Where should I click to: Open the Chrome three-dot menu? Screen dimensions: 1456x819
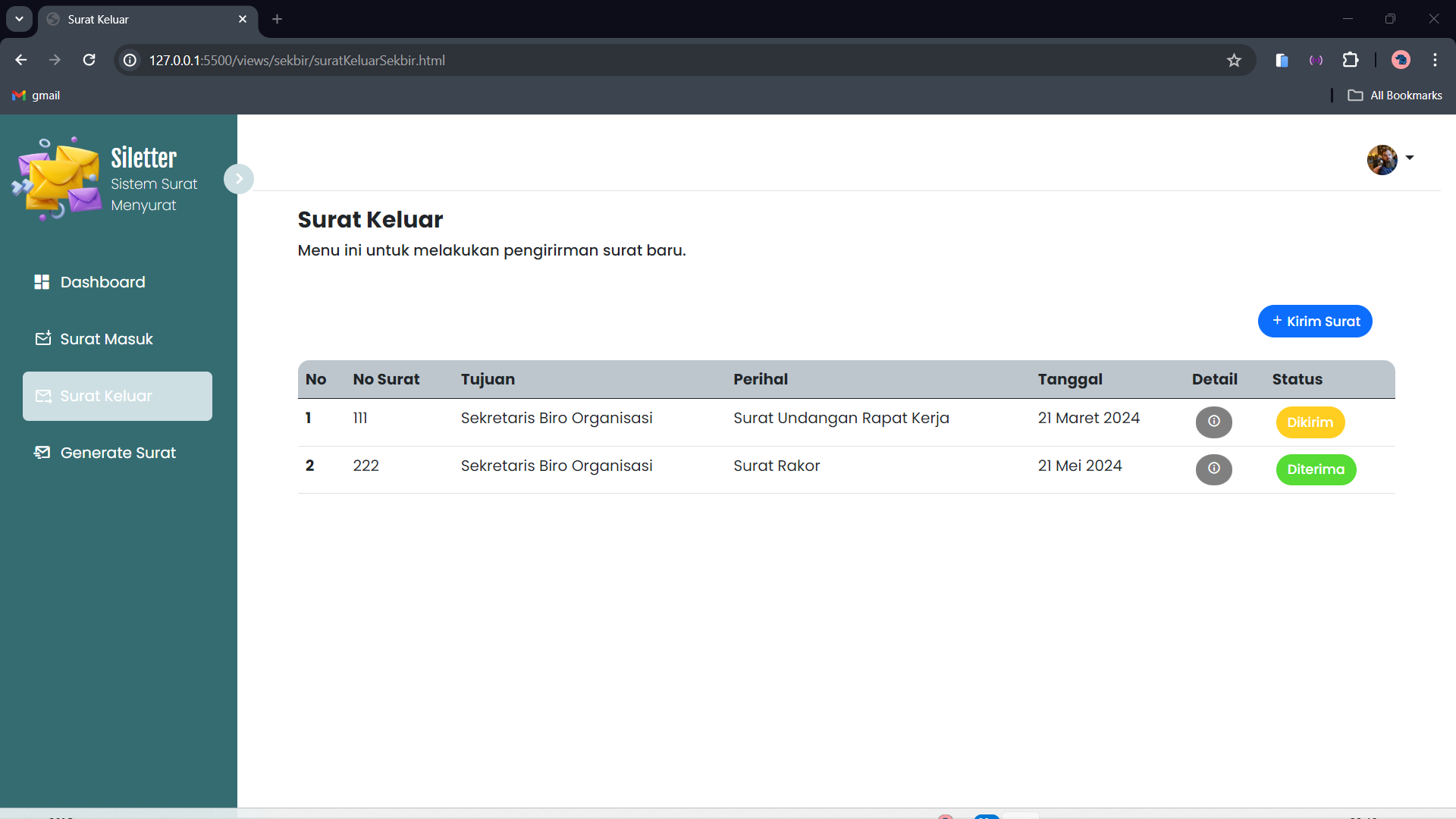pos(1435,60)
